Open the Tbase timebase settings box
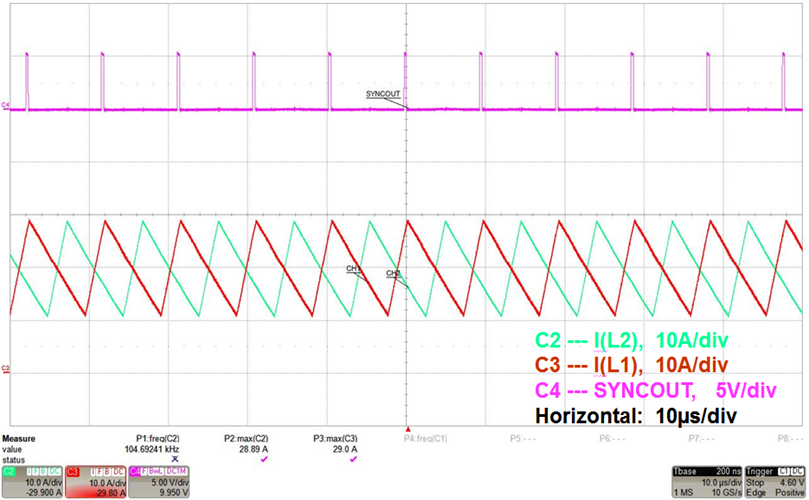The width and height of the screenshot is (809, 500). click(707, 482)
